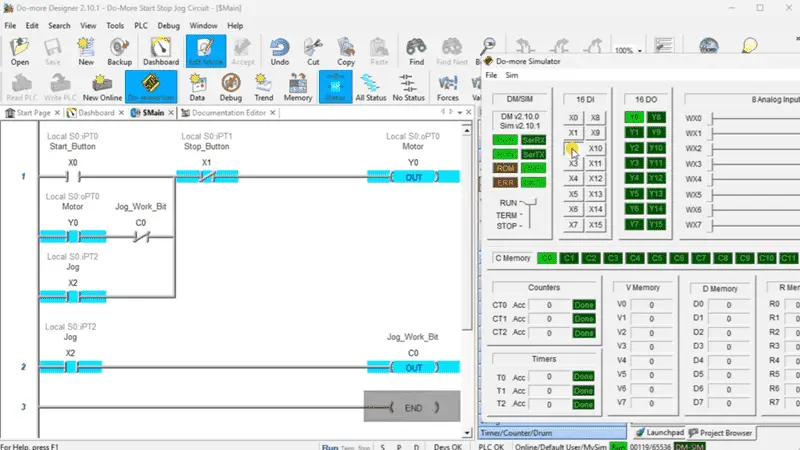Click the Read PLC icon
This screenshot has width=800, height=450.
click(21, 87)
